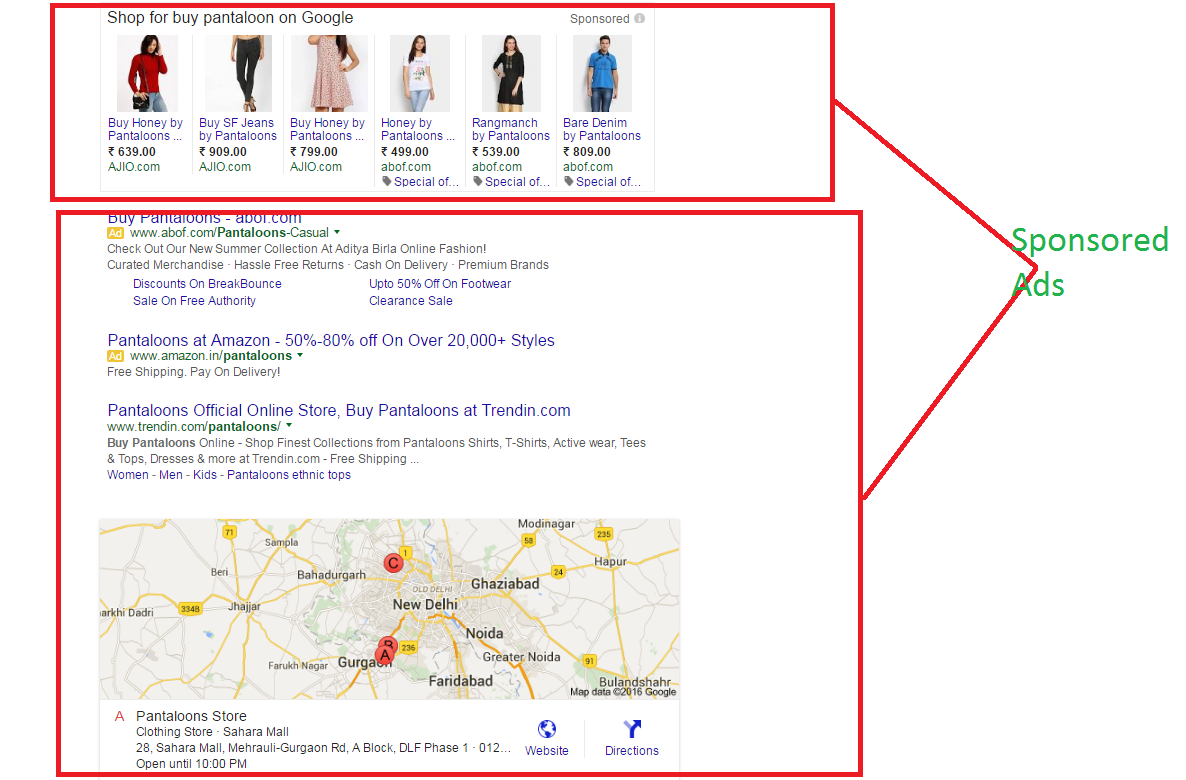Expand dropdown arrow next to amazon.in URL
The width and height of the screenshot is (1186, 780).
click(x=300, y=356)
